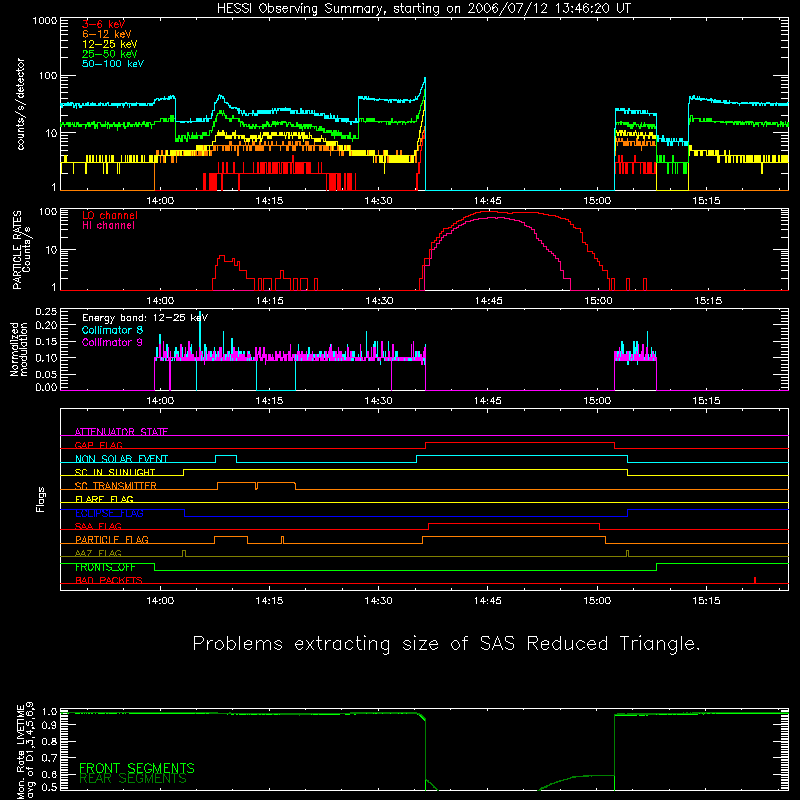Select the Collimator 8 legend entry
Viewport: 800px width, 800px height.
coord(112,330)
